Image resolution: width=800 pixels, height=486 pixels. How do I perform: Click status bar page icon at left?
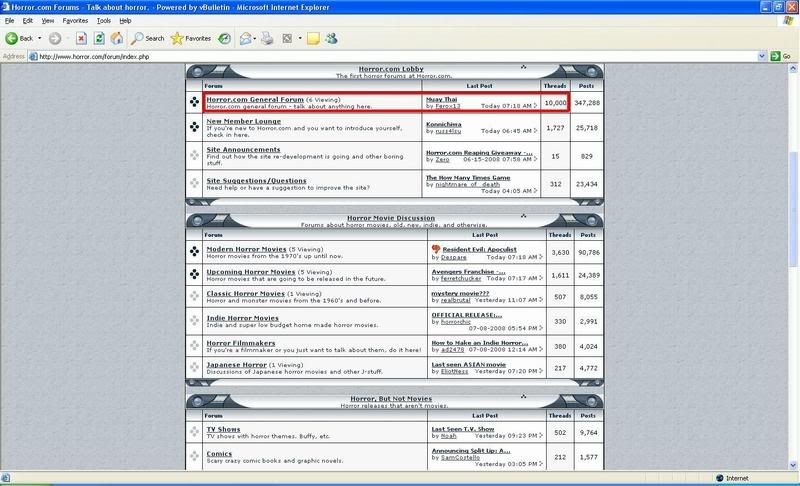tap(6, 478)
